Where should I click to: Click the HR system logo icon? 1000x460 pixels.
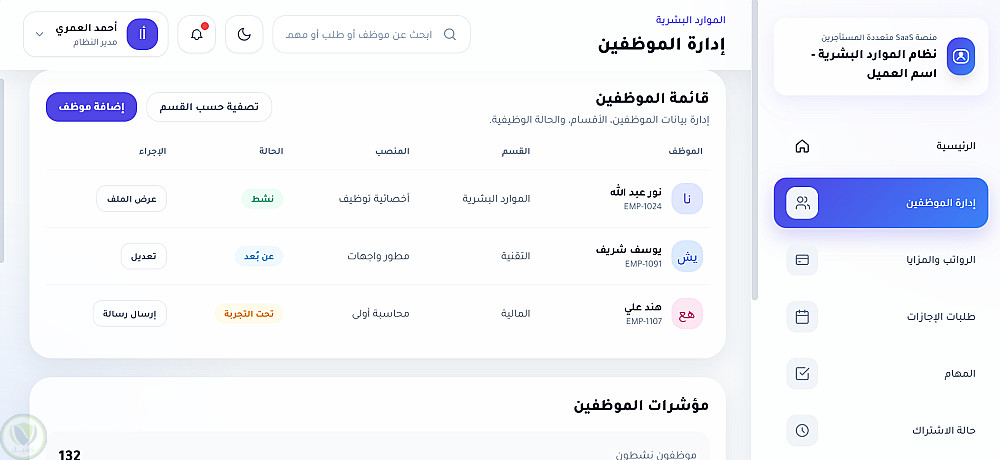pyautogui.click(x=960, y=56)
